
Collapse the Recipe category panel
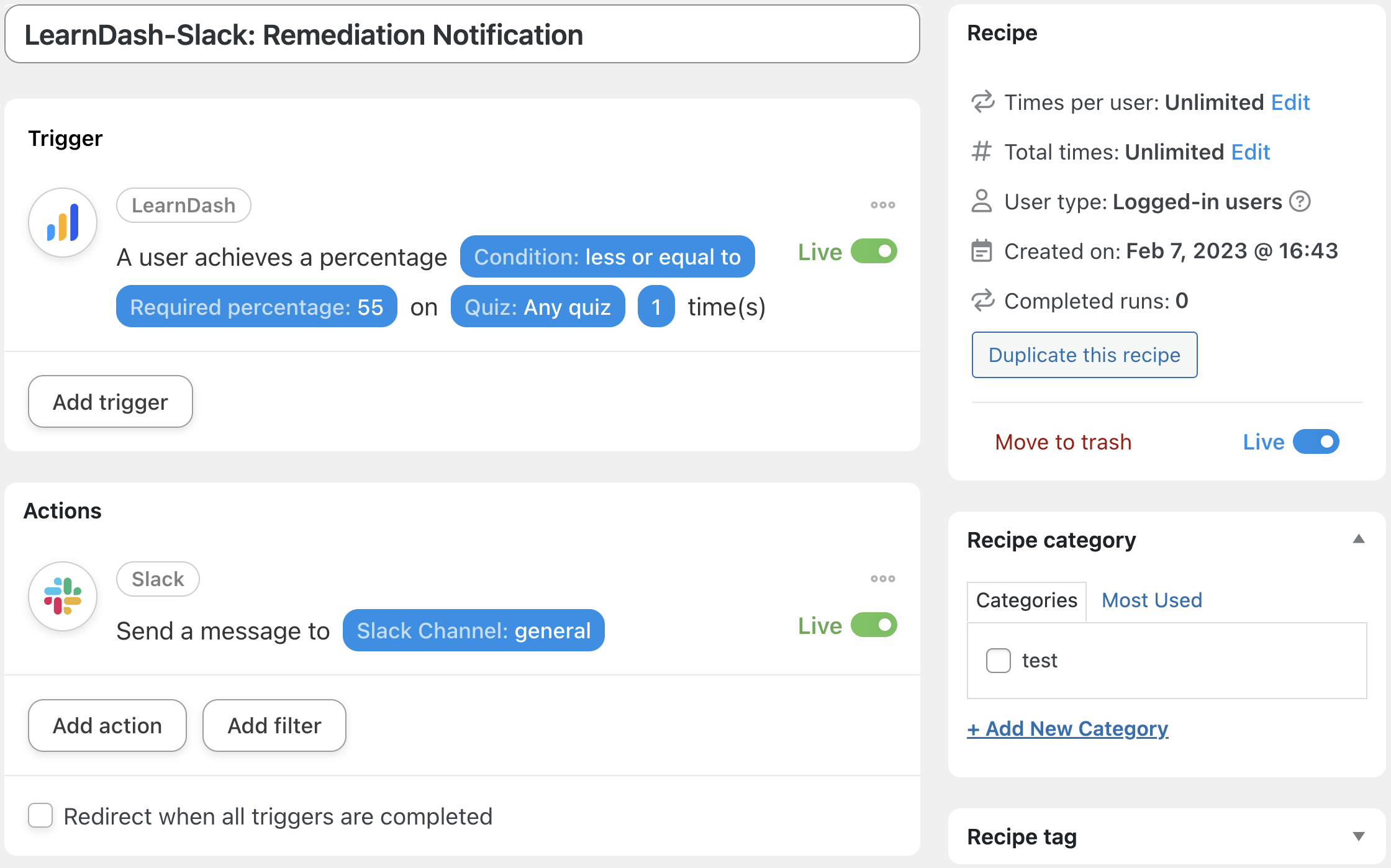(x=1359, y=540)
